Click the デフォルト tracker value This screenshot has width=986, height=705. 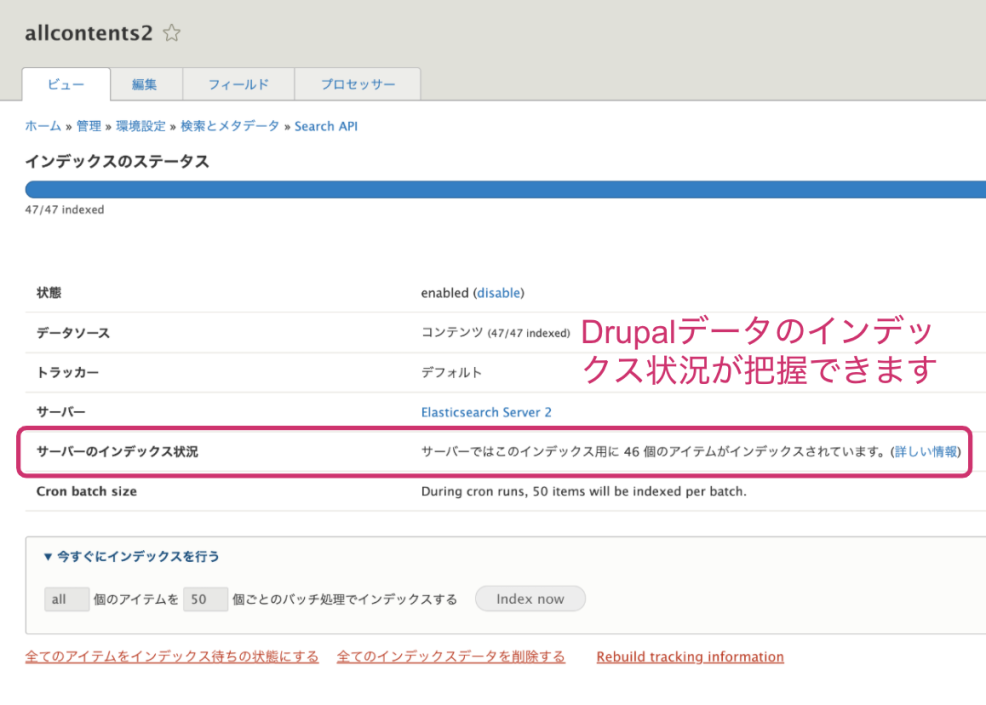point(451,373)
